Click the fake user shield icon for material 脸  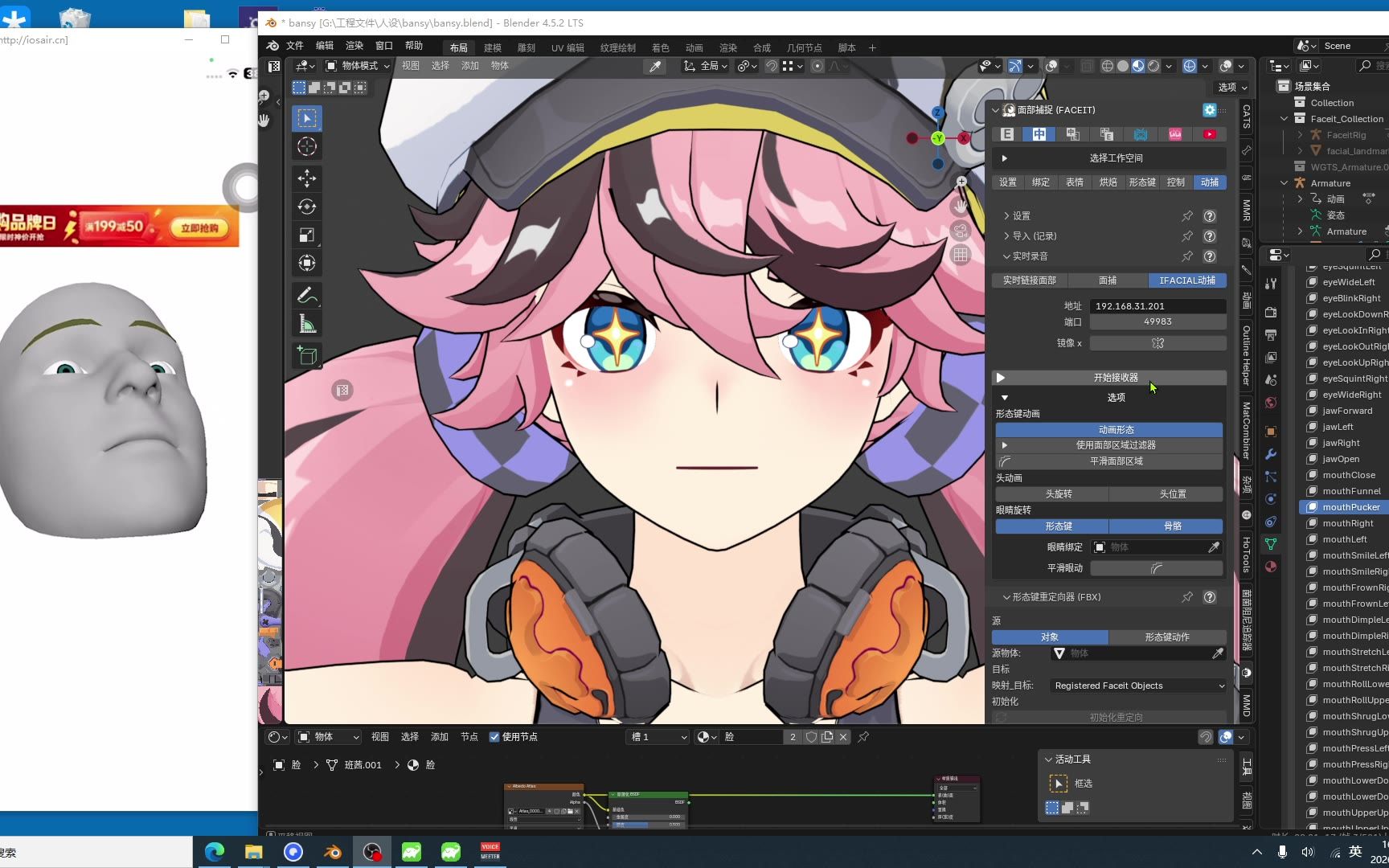[812, 737]
